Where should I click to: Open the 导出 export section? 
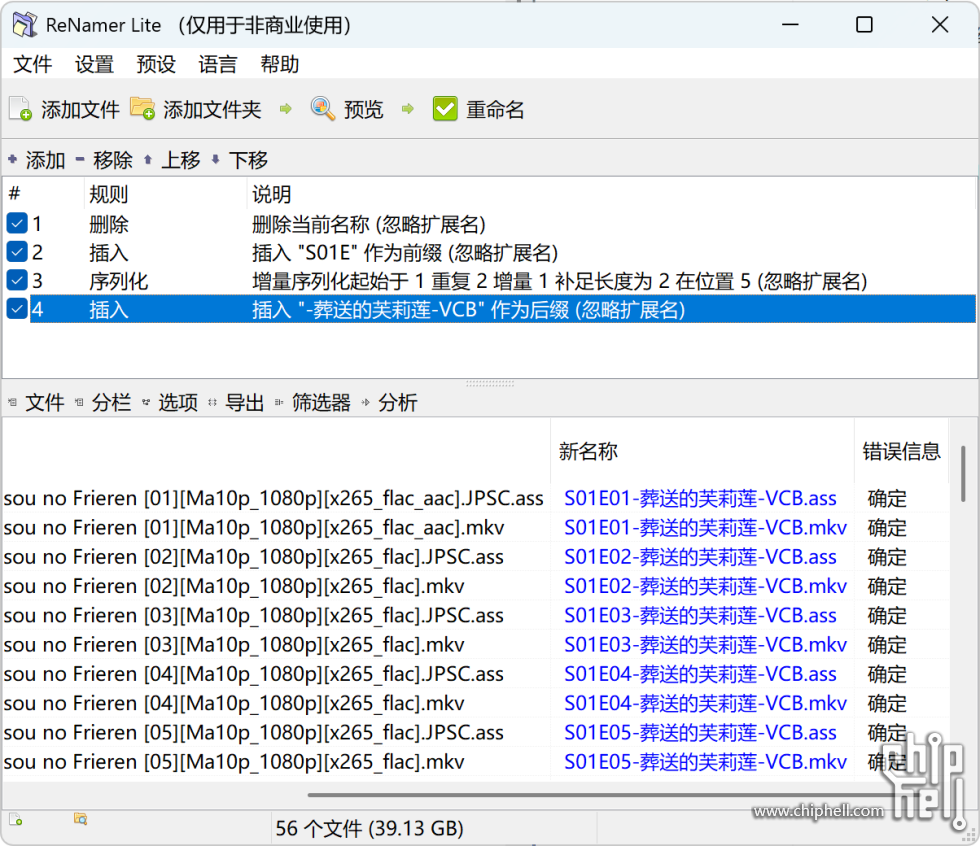pyautogui.click(x=244, y=402)
